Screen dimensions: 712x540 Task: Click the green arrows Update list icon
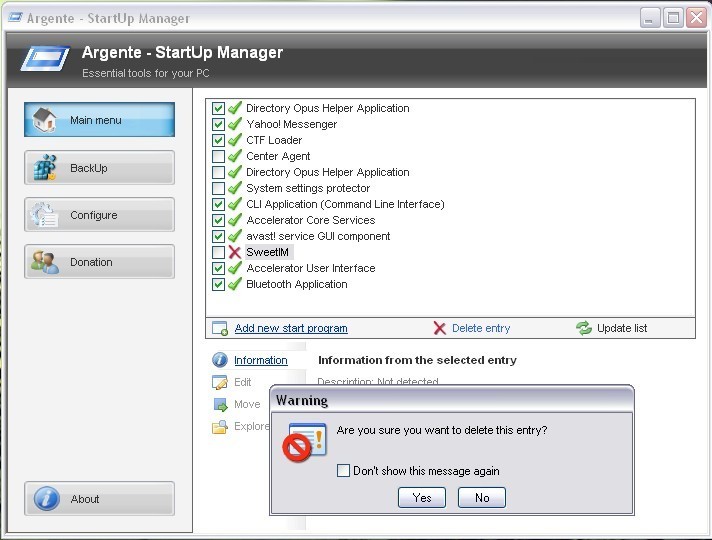click(583, 328)
